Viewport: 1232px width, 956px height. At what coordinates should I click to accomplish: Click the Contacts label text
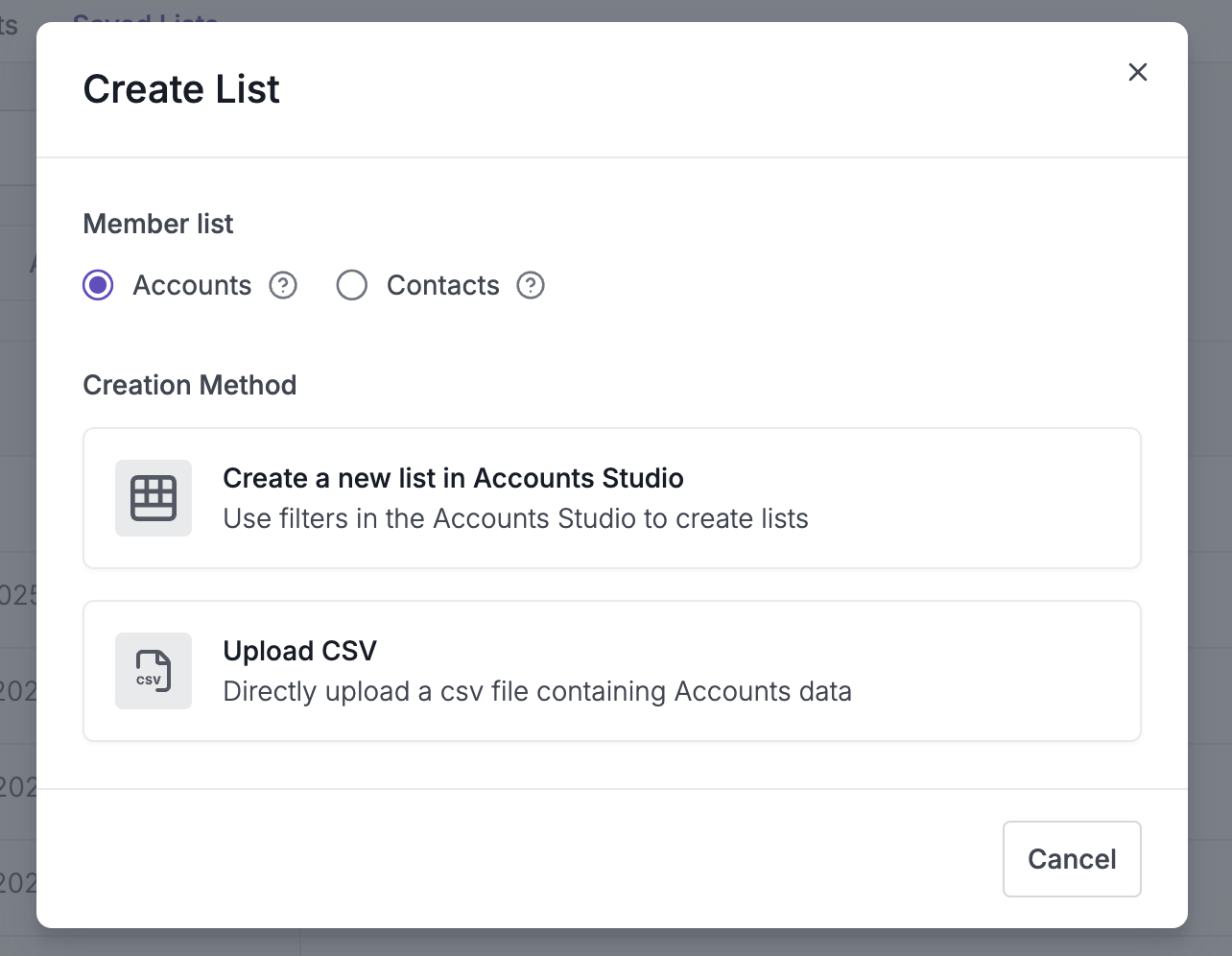click(x=442, y=285)
